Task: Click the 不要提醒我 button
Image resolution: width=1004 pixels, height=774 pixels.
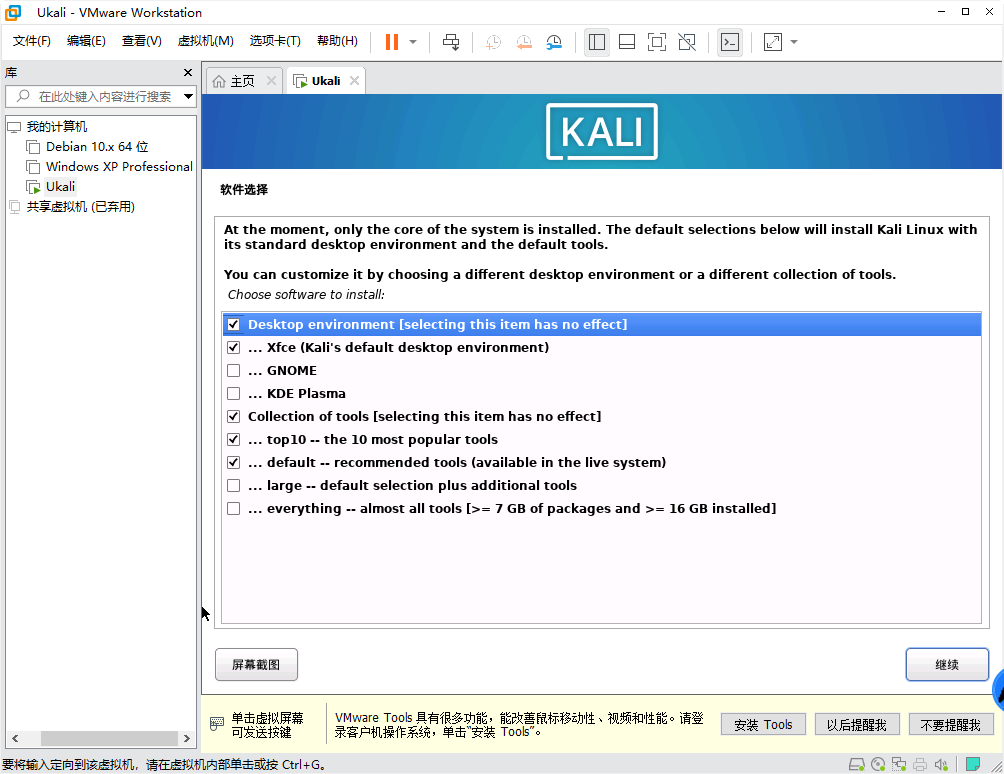Action: (x=951, y=725)
